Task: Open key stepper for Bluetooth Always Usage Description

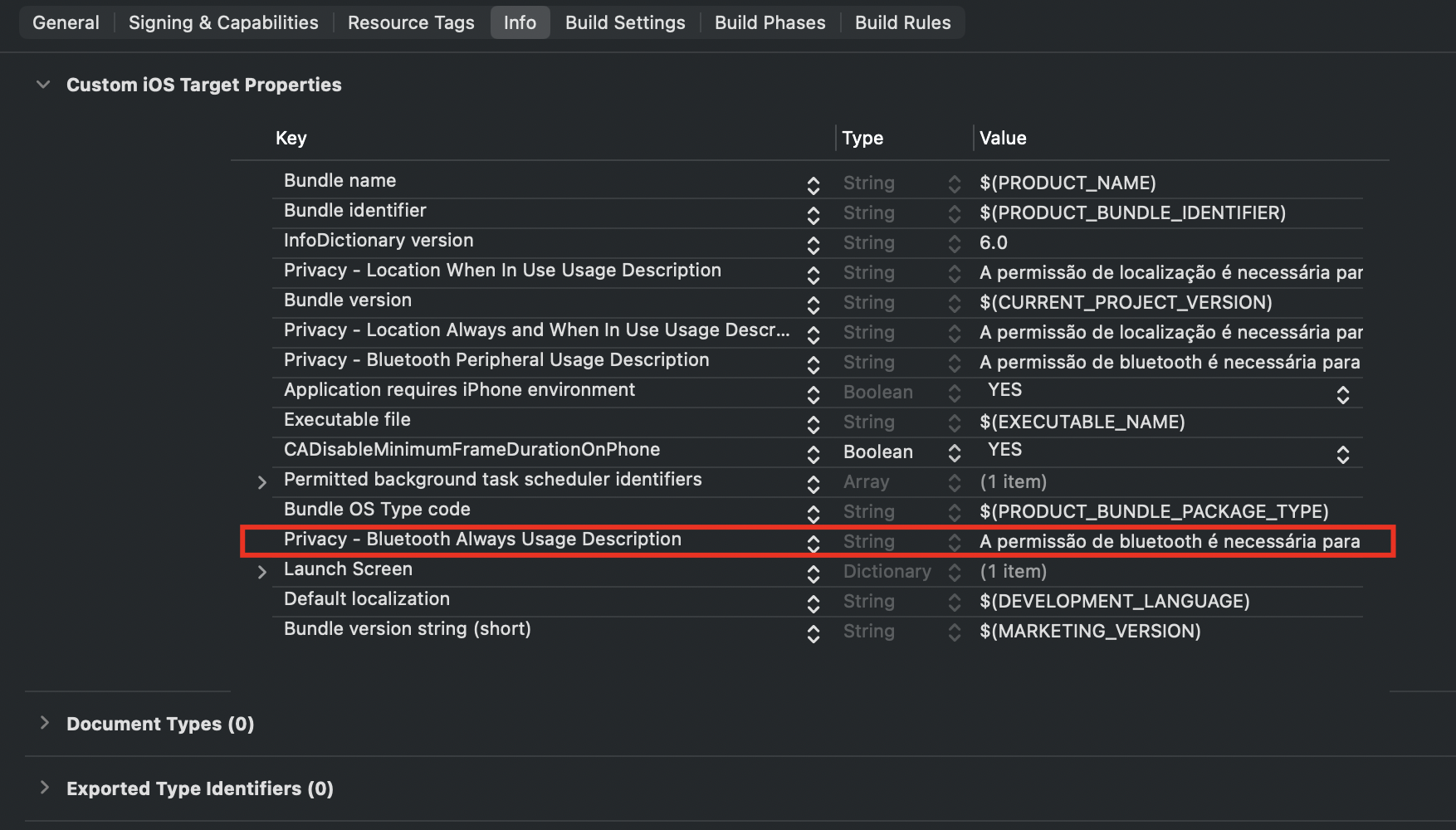Action: [814, 544]
